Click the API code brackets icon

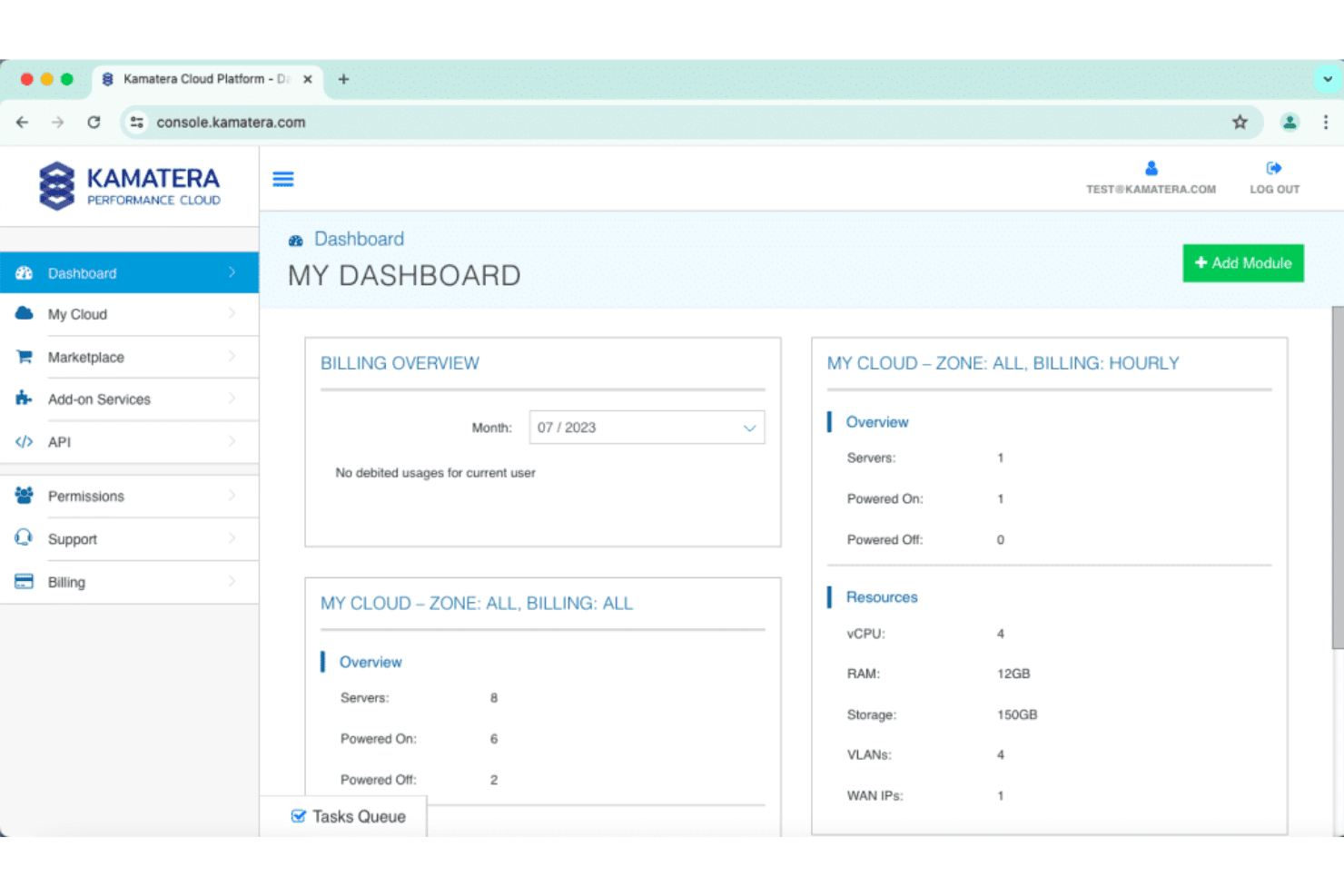tap(25, 442)
